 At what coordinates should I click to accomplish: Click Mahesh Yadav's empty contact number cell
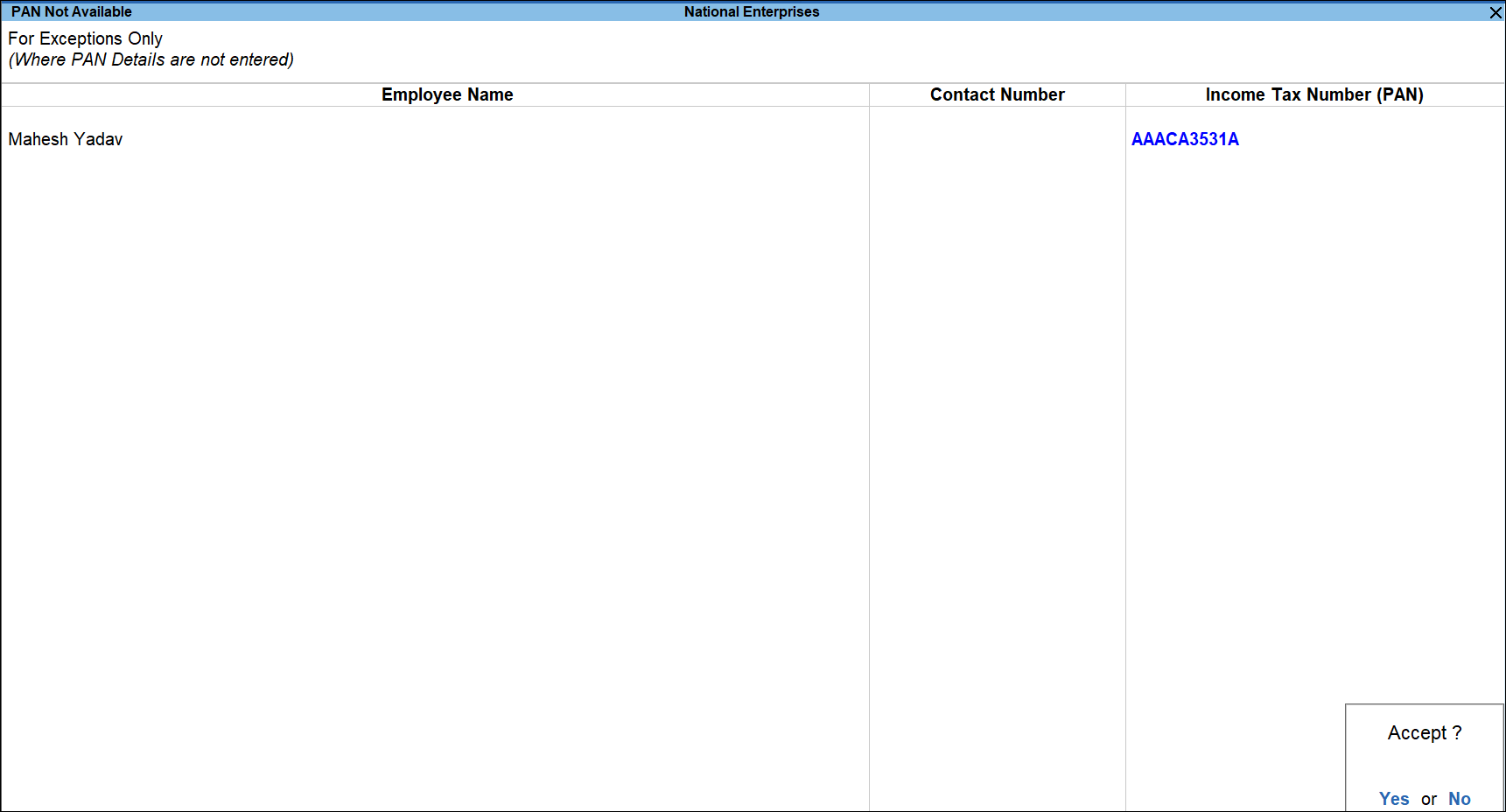(997, 139)
